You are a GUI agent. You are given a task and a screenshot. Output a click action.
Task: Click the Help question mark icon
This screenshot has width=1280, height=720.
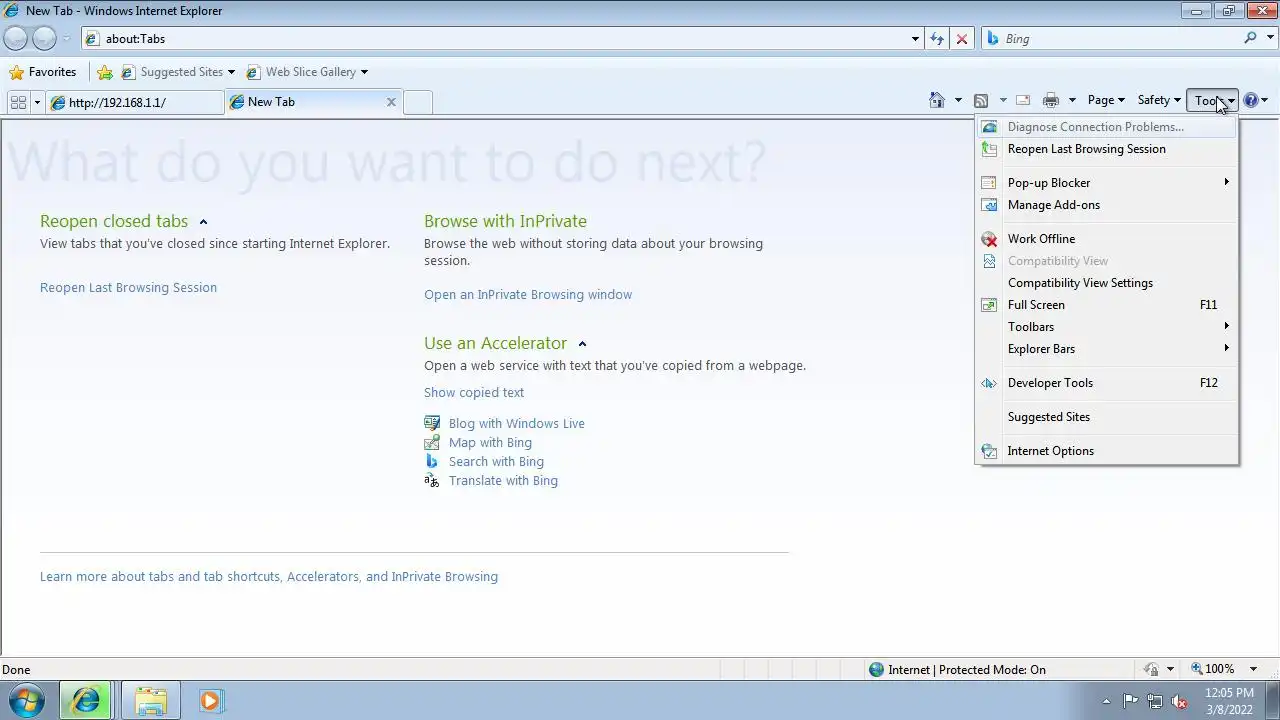(1250, 100)
